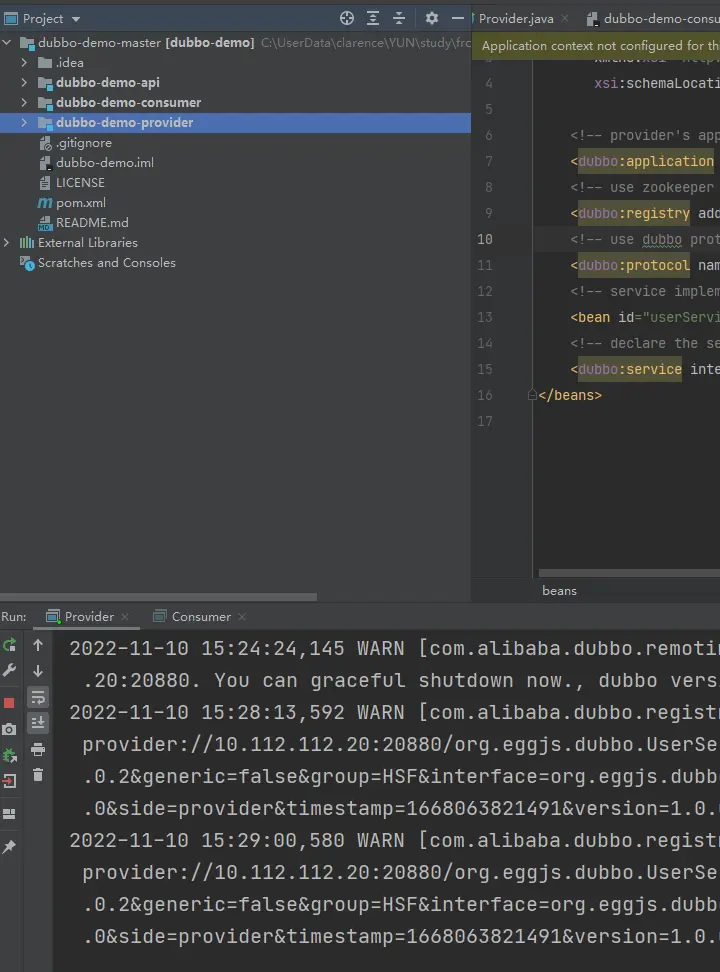The width and height of the screenshot is (720, 972).
Task: Click Expand All in Project toolbar
Action: 373,18
